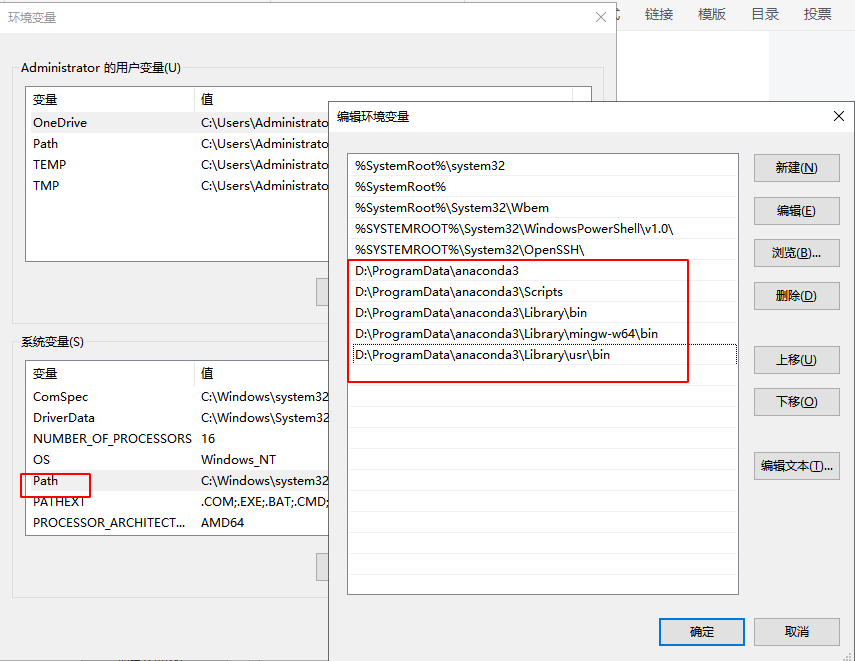Open the 浏览 (Browse) dialog
The image size is (855, 661).
pos(796,252)
